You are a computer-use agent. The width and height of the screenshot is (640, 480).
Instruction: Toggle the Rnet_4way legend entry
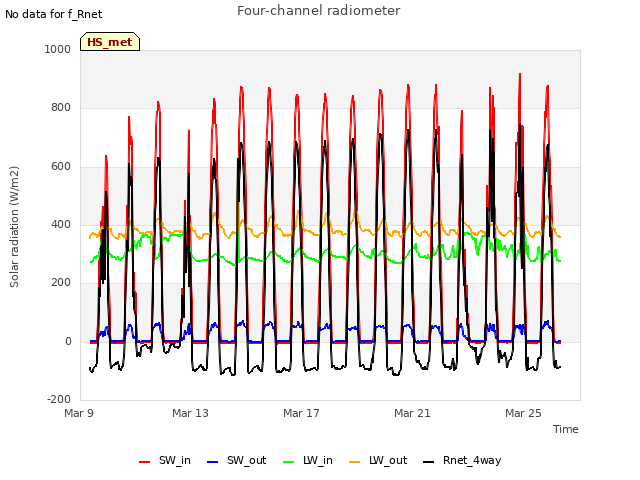(462, 460)
